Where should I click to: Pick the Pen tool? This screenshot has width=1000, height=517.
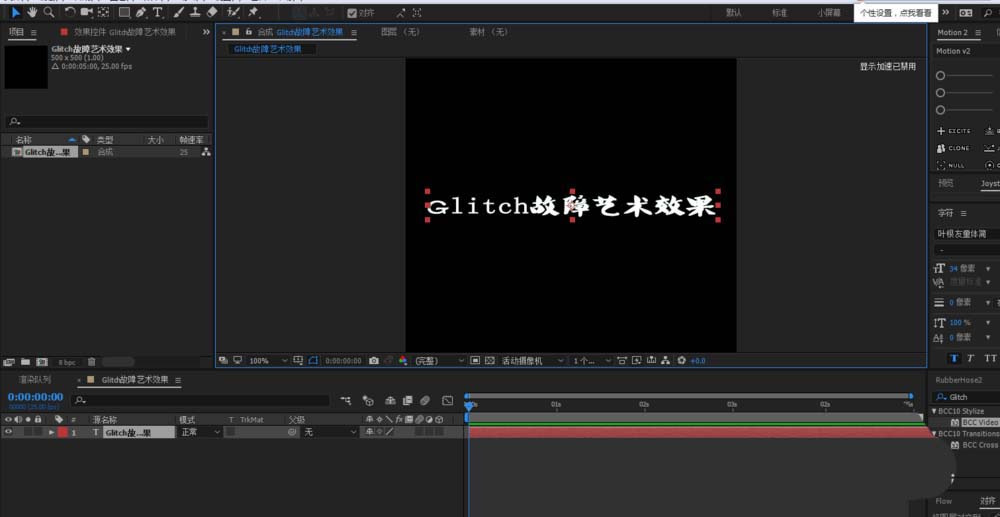click(141, 13)
